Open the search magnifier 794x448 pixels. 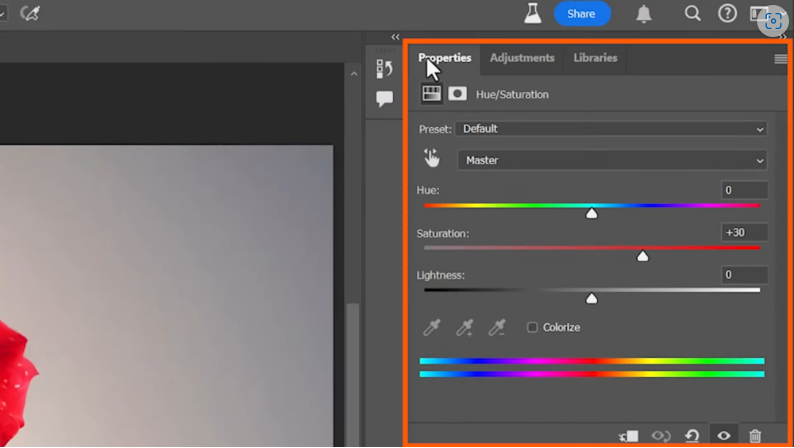[x=692, y=13]
